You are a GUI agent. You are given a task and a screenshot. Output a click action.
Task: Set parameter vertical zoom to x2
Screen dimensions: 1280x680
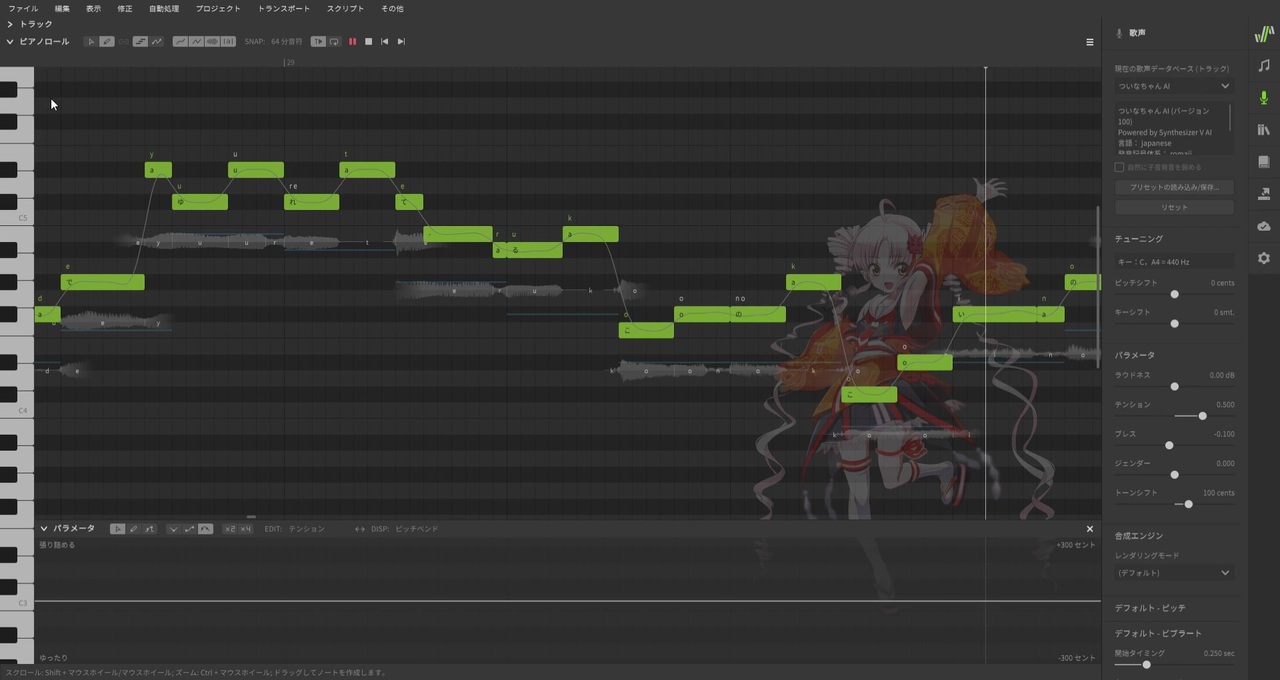(x=229, y=528)
